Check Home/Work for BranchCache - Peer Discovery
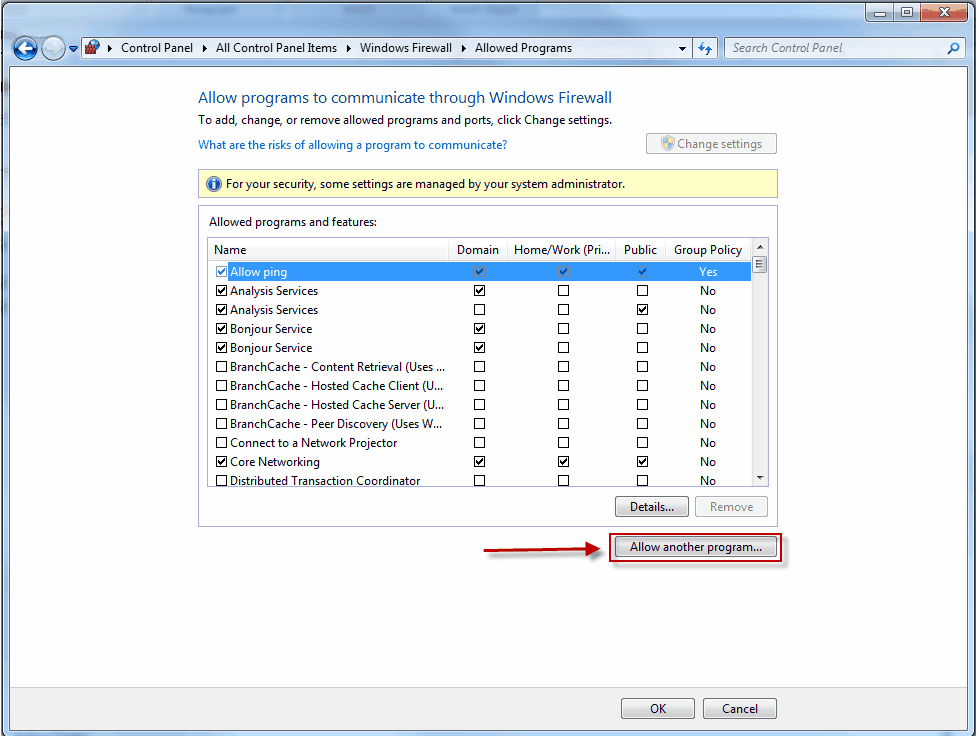Screen dimensions: 979x736 pos(563,424)
